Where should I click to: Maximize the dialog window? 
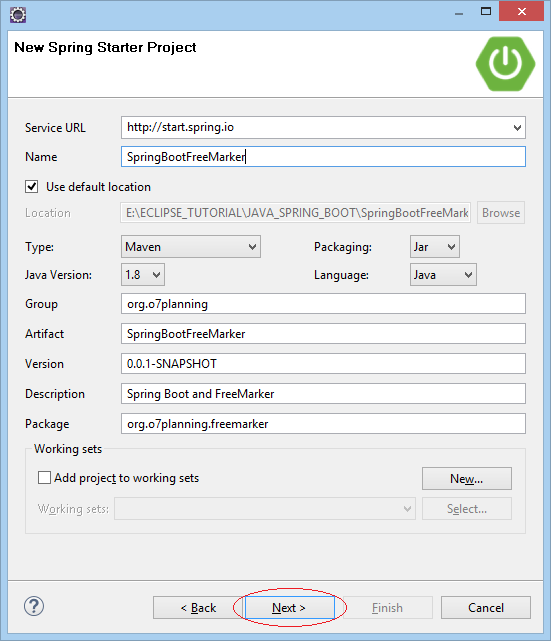click(486, 11)
